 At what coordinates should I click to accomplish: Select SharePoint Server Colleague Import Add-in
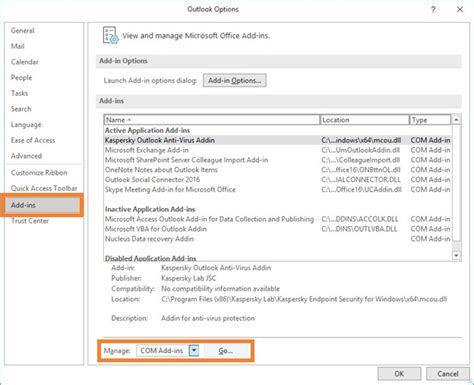278,160
